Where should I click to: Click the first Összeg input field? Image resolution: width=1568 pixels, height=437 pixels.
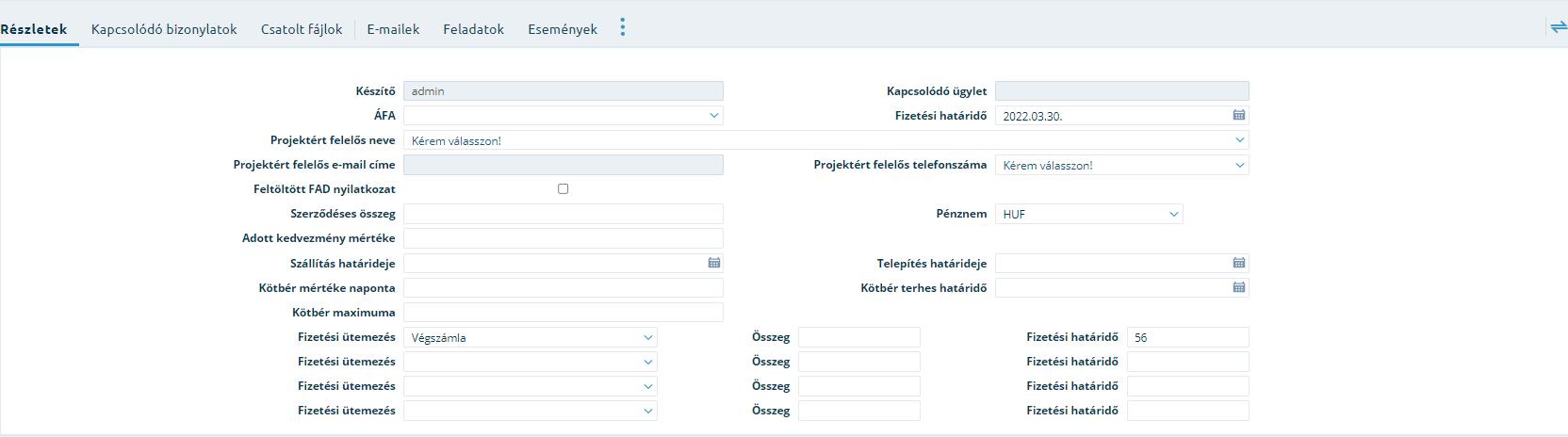tap(859, 337)
